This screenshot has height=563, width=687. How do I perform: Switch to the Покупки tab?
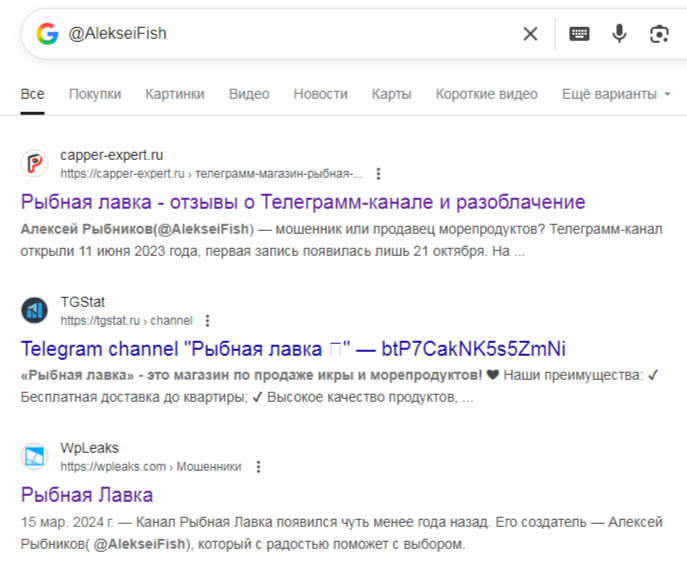95,94
